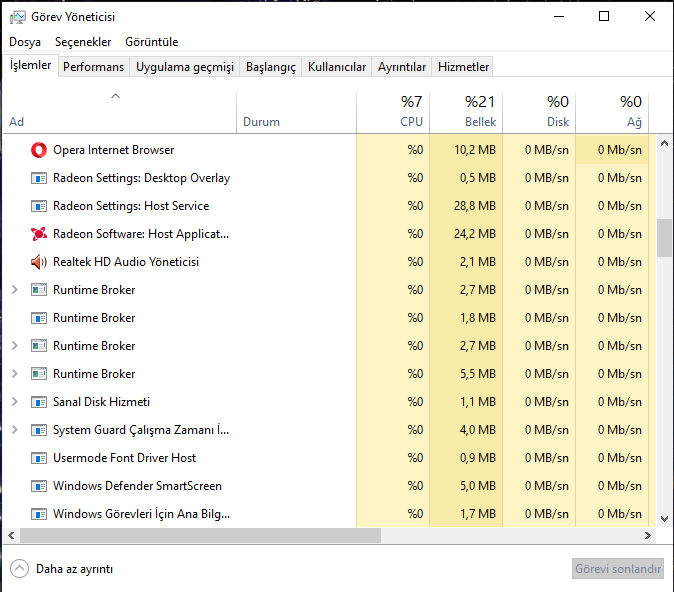
Task: Click the 4,0 MB memory value
Action: (478, 430)
